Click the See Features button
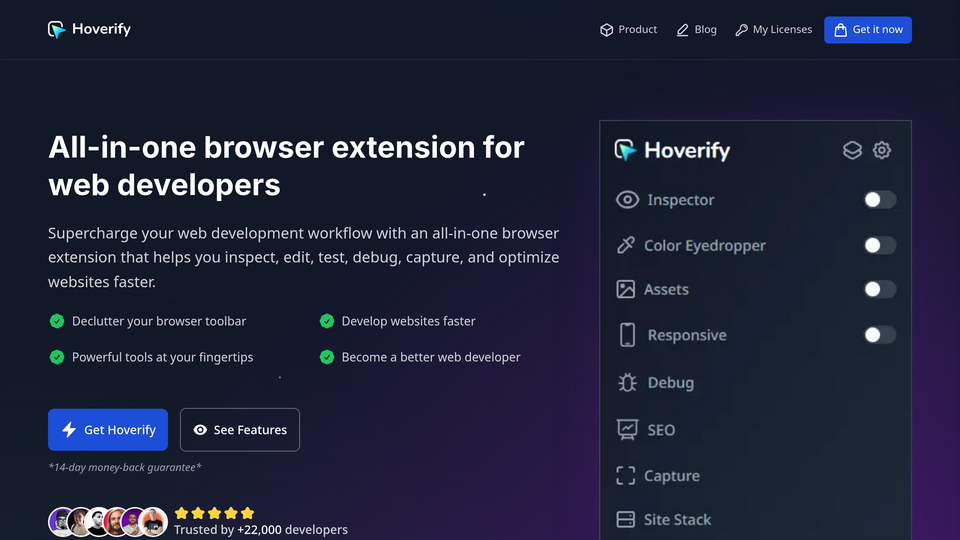 click(240, 430)
